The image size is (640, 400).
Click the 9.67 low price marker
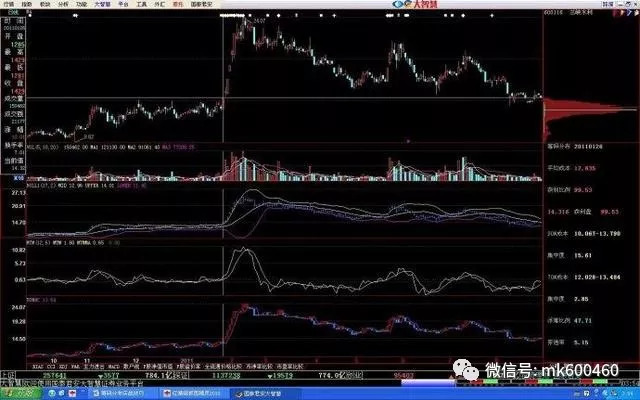(88, 136)
